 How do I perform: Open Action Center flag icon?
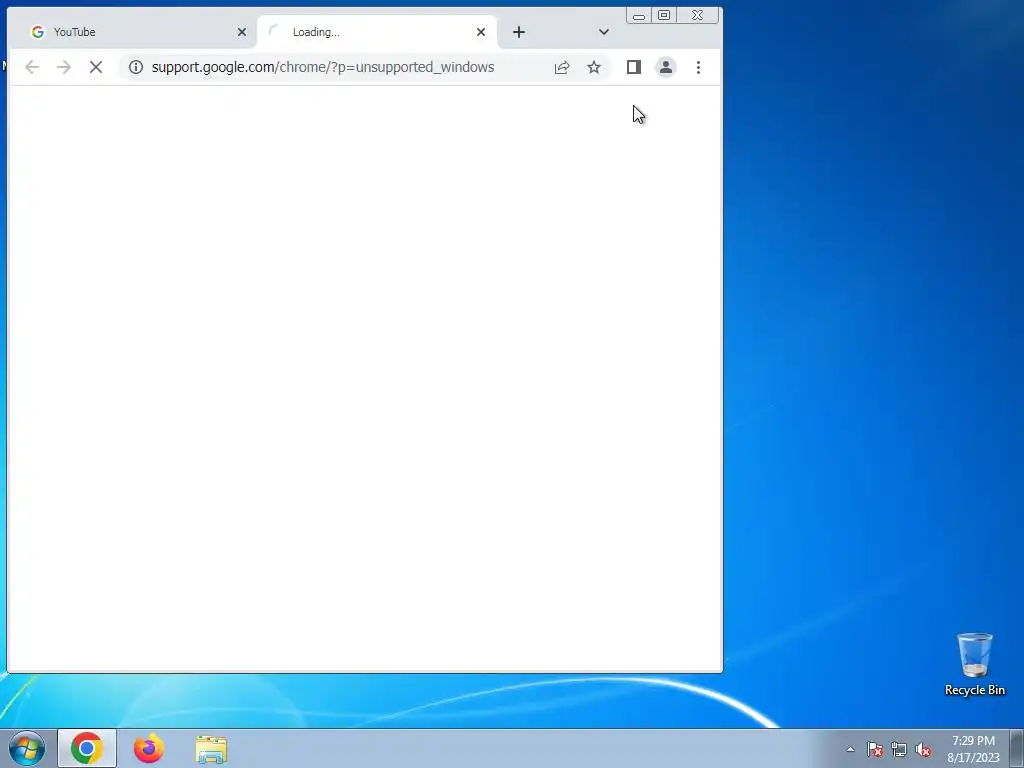click(x=875, y=749)
